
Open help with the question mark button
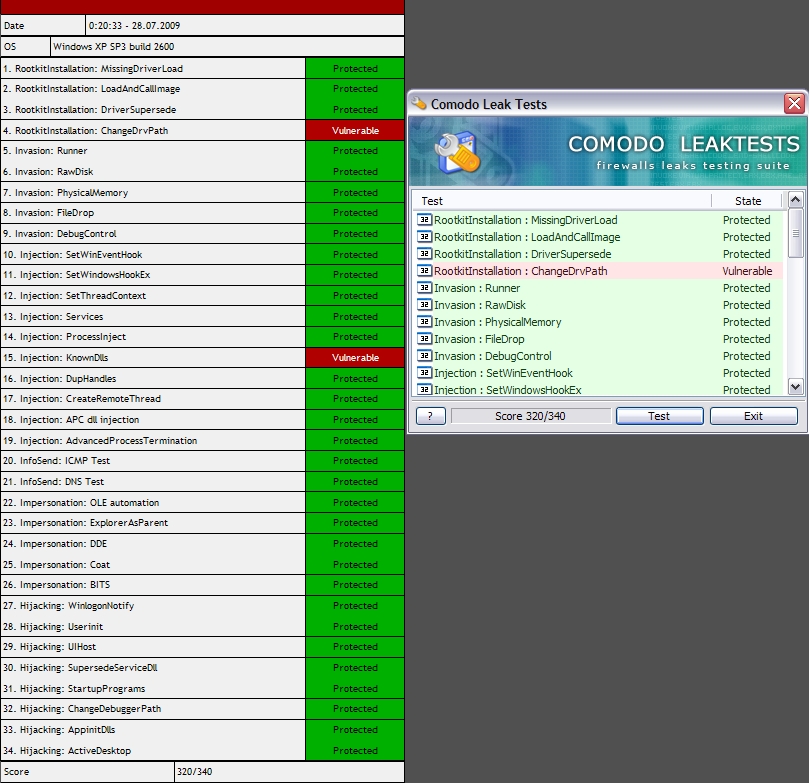pyautogui.click(x=430, y=416)
